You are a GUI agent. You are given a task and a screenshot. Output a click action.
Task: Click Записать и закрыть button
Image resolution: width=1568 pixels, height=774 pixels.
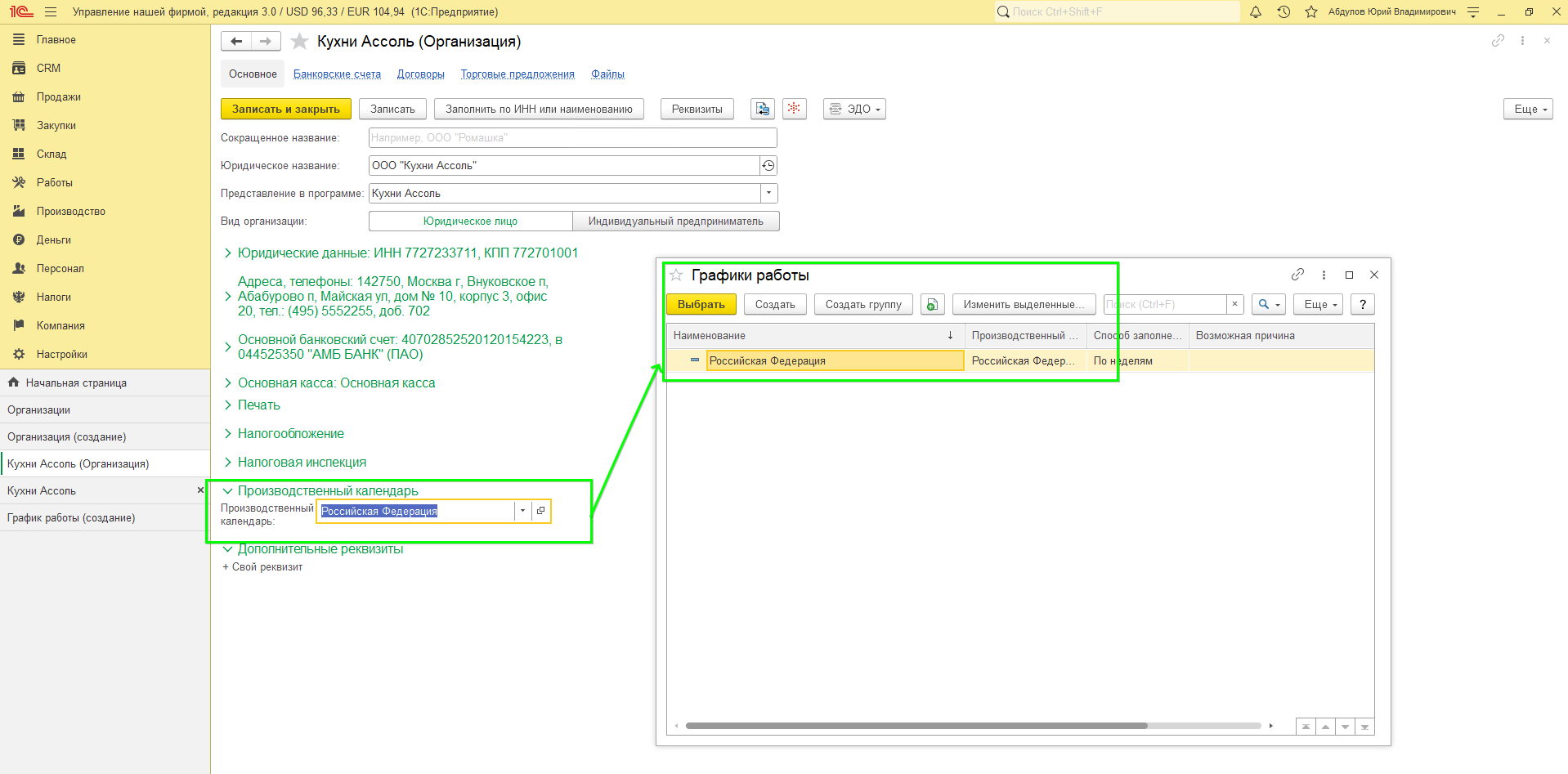click(286, 109)
